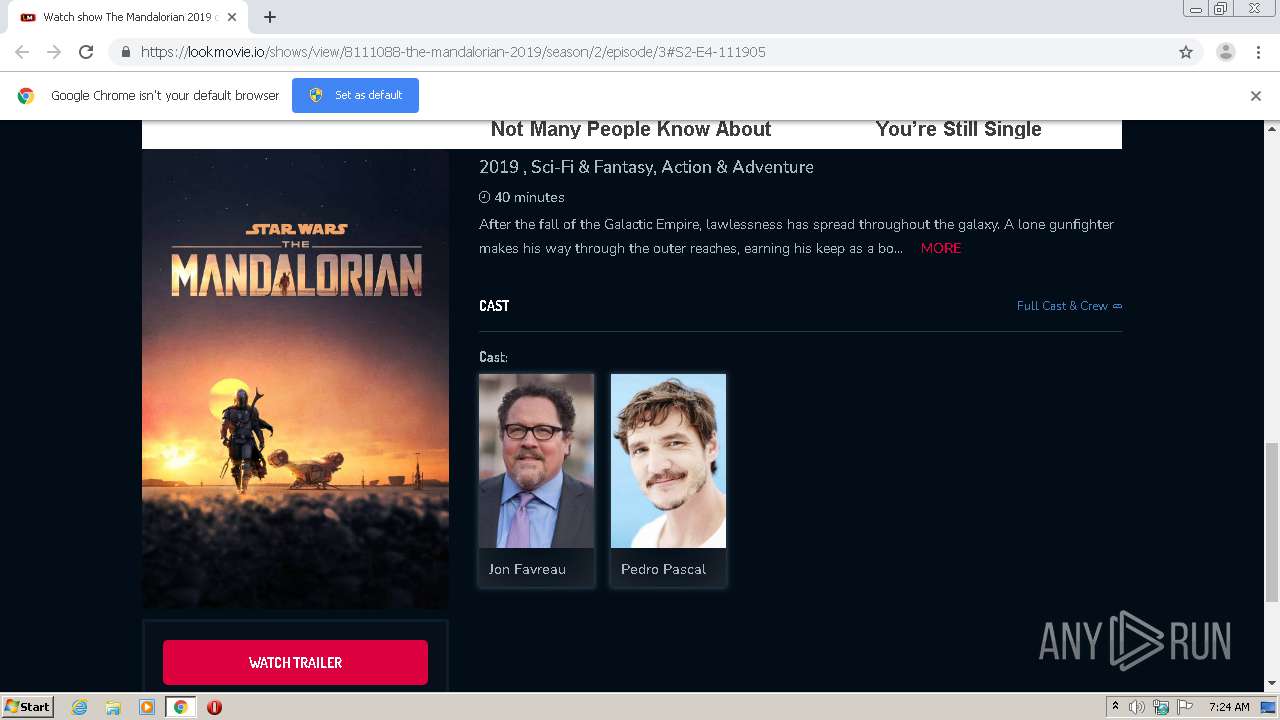This screenshot has width=1280, height=720.
Task: Open the Chrome profile avatar icon
Action: [x=1226, y=52]
